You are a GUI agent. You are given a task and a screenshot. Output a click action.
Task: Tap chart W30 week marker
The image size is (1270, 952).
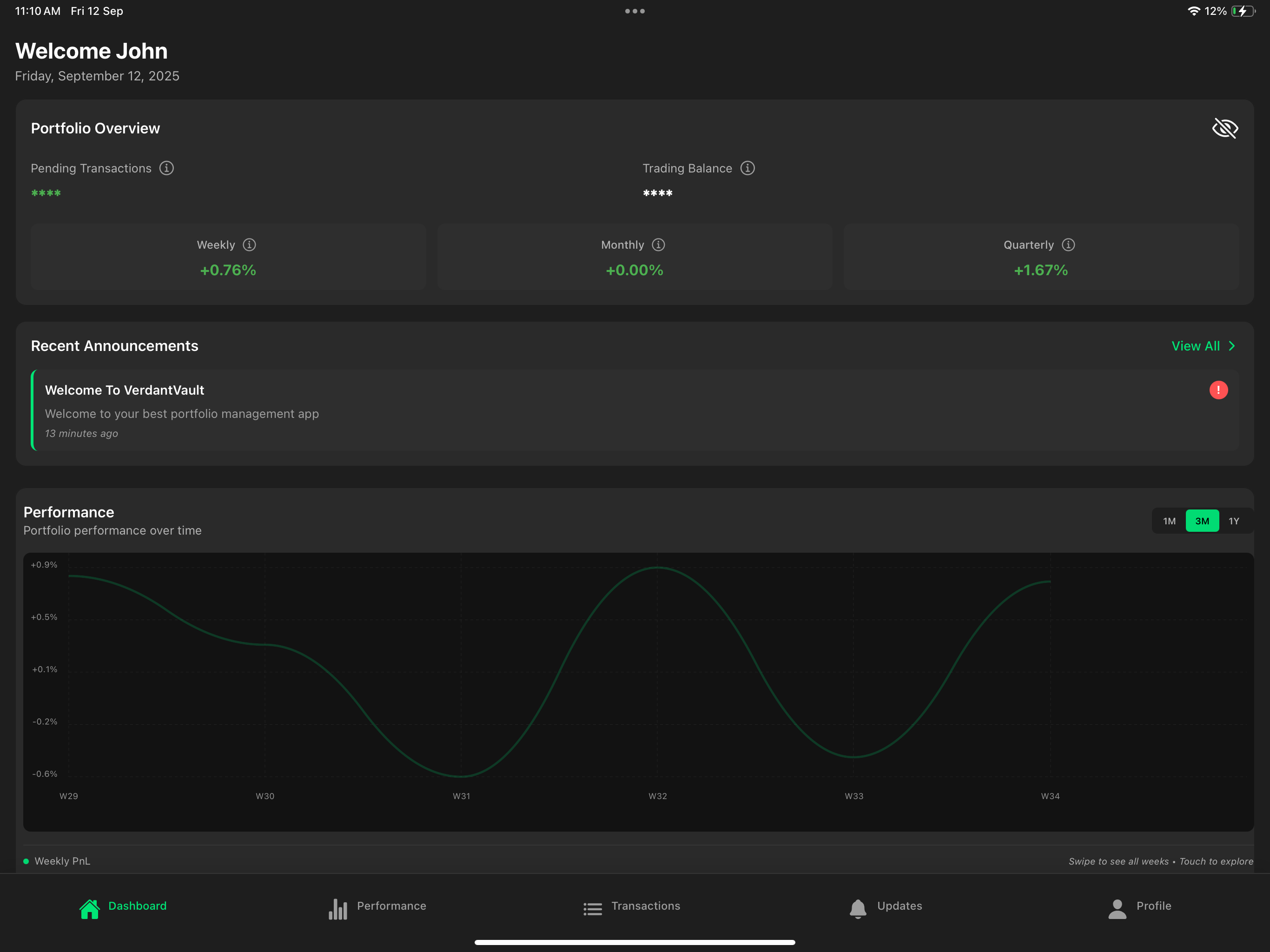pos(265,796)
